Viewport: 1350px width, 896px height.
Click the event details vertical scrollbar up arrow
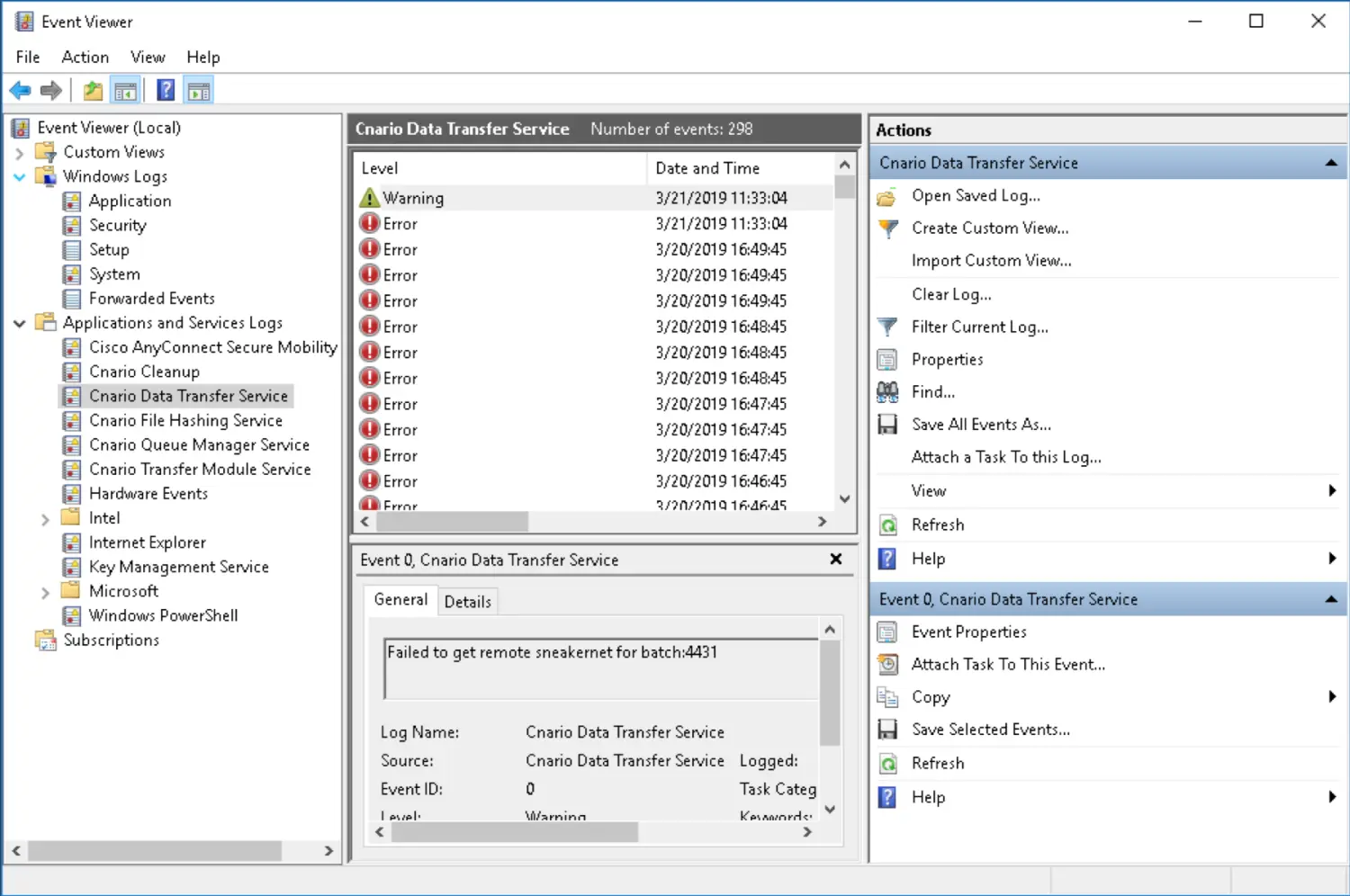pos(830,630)
